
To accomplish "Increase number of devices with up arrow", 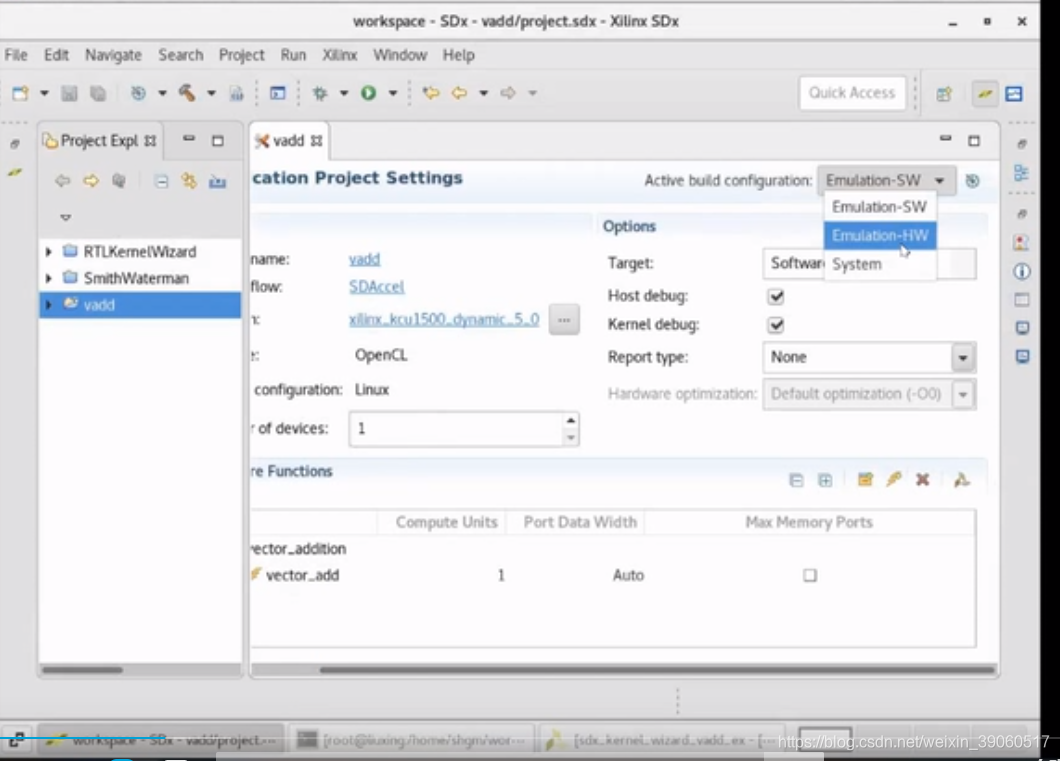I will click(571, 420).
